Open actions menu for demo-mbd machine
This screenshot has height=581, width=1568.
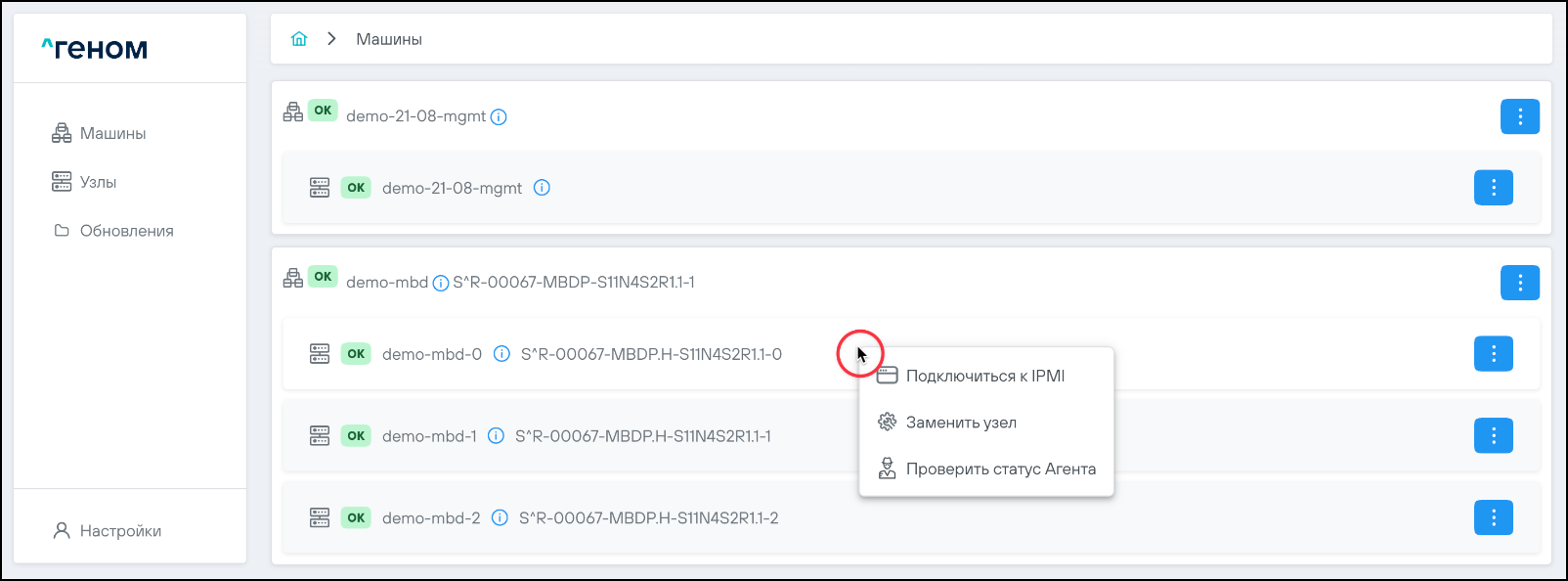click(x=1519, y=284)
